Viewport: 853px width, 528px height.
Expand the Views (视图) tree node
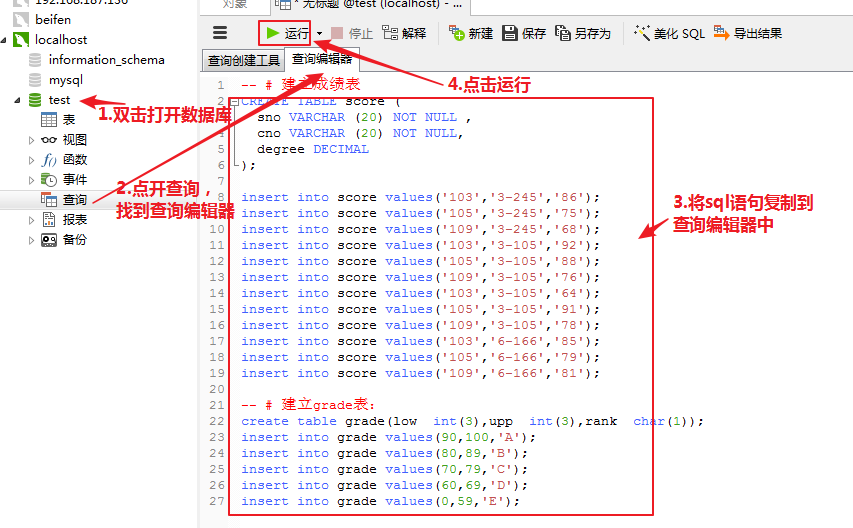[32, 140]
